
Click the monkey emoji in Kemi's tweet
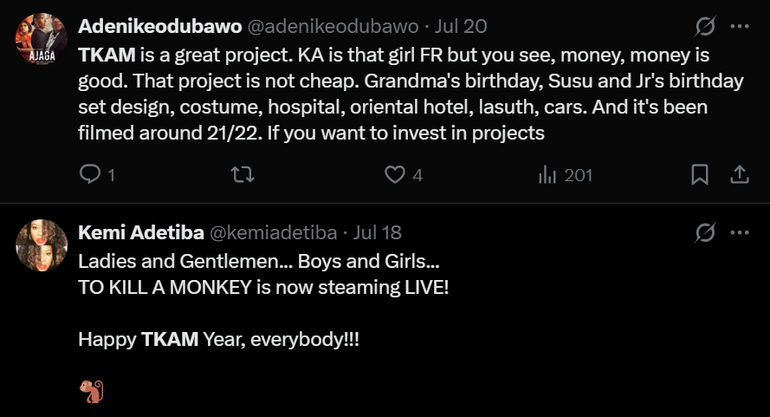click(x=92, y=389)
